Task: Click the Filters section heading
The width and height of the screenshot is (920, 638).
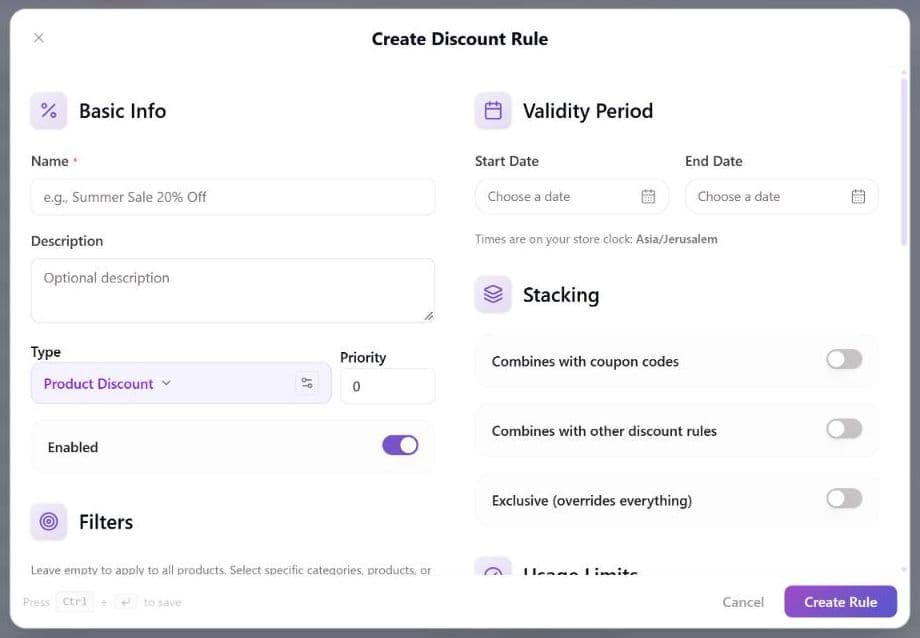Action: [106, 522]
